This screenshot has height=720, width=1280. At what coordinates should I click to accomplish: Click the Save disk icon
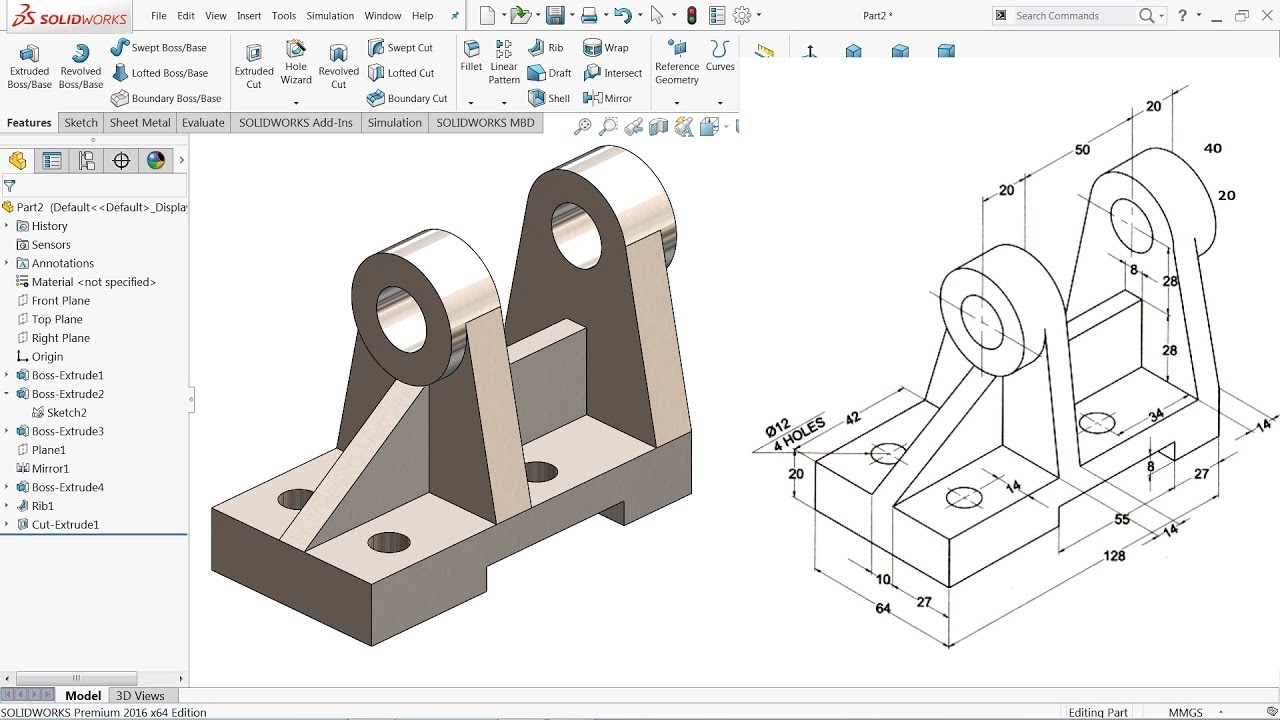tap(554, 15)
